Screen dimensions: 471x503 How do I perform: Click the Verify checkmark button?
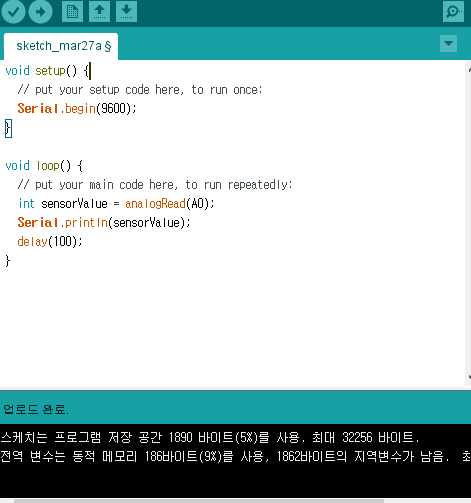coord(13,12)
